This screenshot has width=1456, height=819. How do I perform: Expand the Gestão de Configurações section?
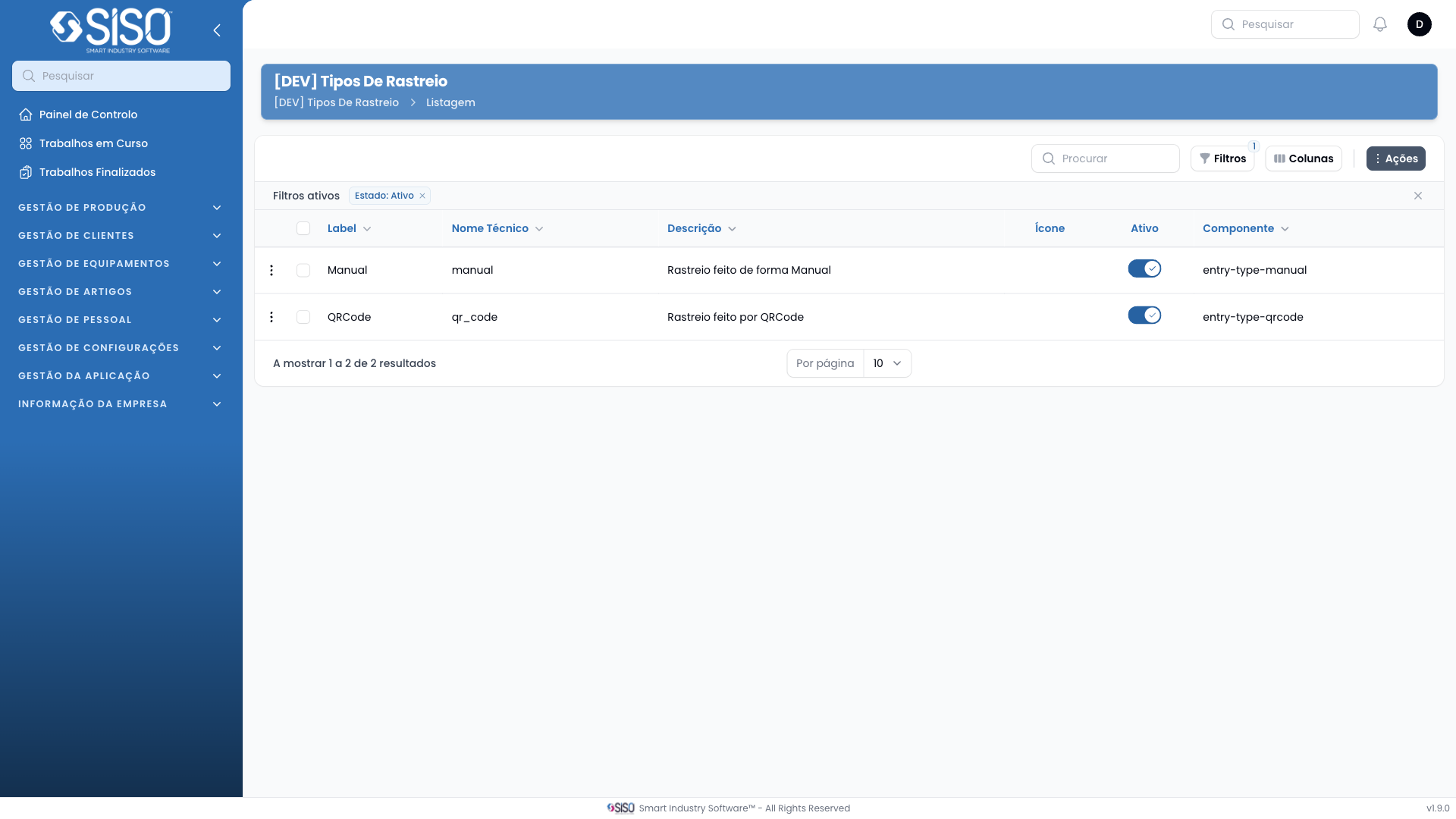pos(120,347)
